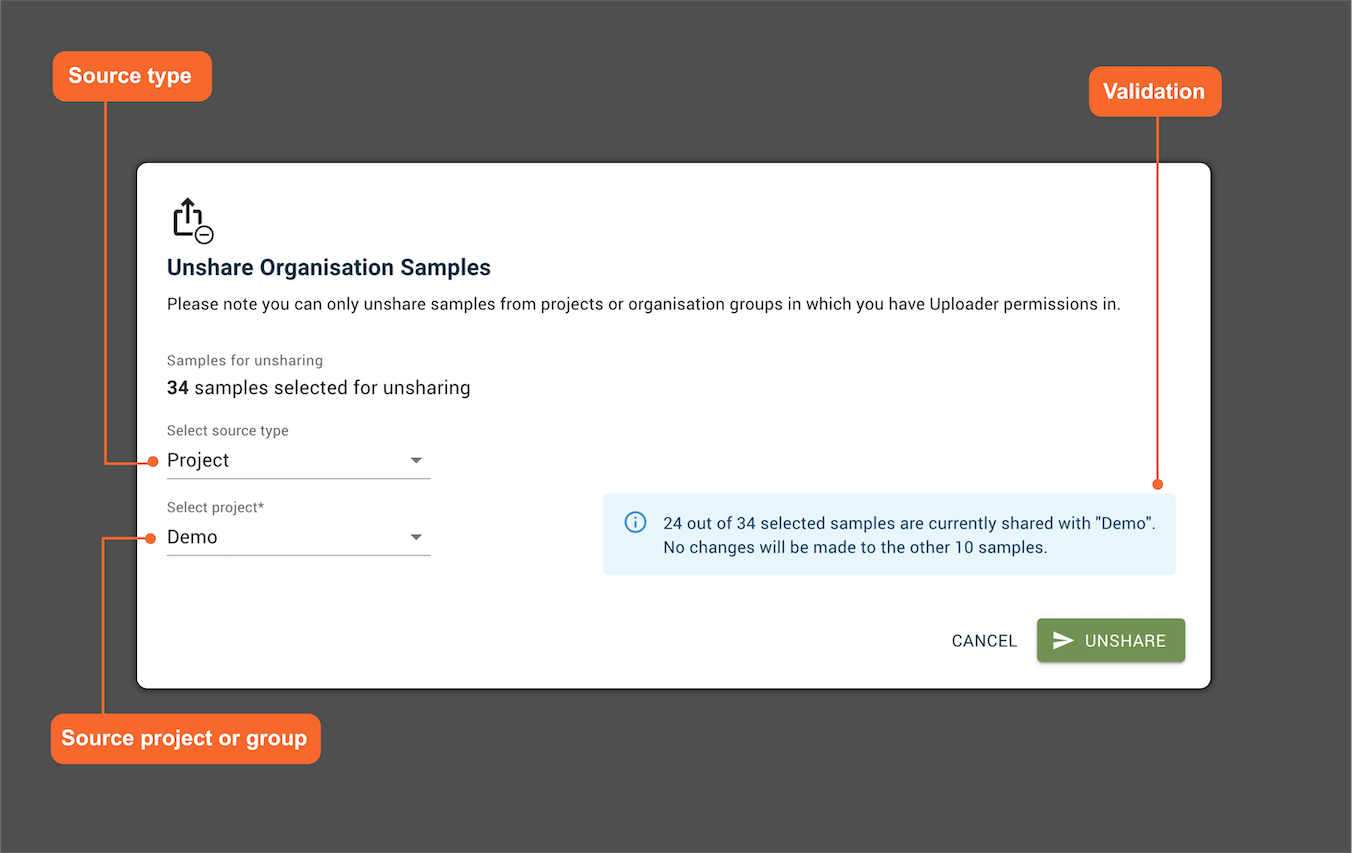Click the Source project or group callout
Viewport: 1352px width, 853px height.
[185, 738]
